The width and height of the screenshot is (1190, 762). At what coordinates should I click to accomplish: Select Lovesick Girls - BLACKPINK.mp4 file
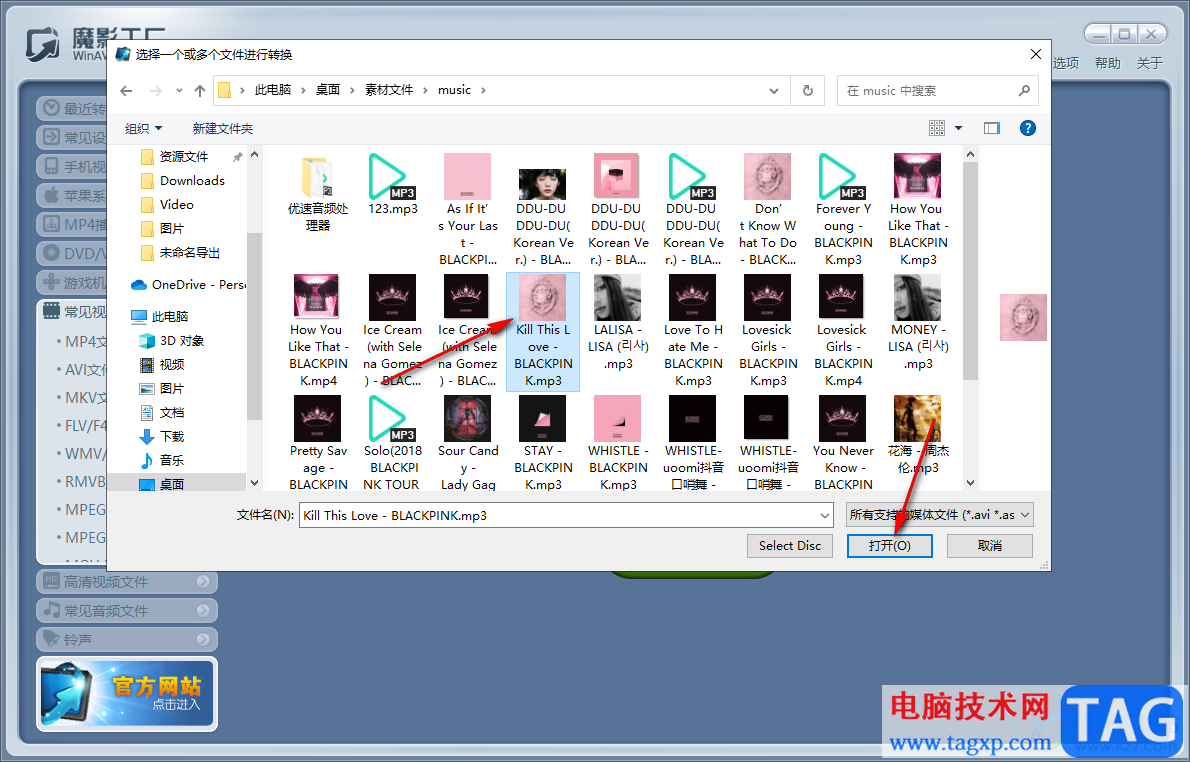[842, 331]
